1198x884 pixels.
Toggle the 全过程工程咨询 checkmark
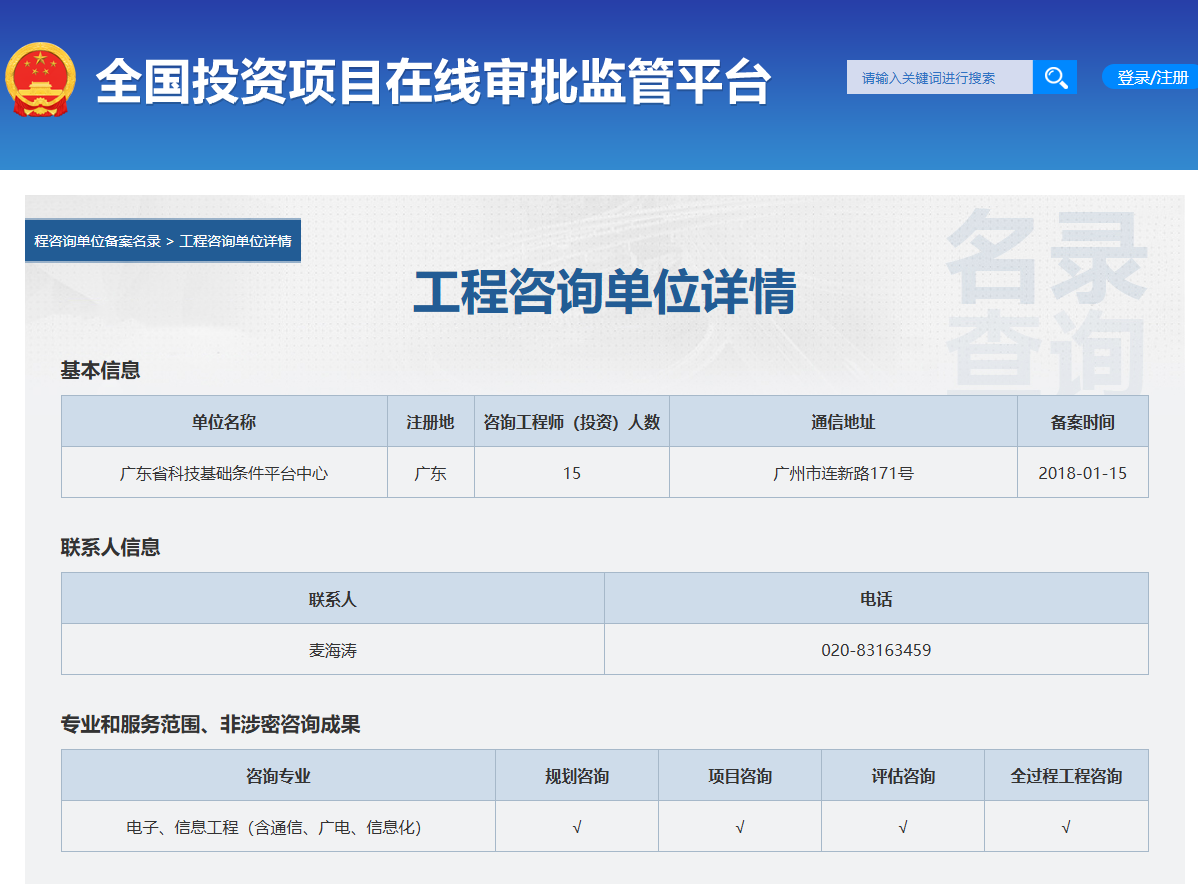click(1066, 826)
